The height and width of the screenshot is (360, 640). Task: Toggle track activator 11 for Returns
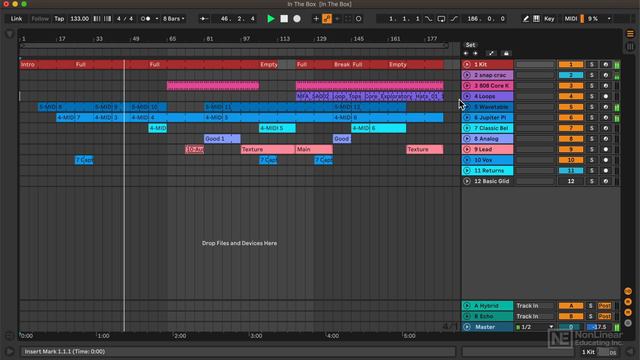coord(571,171)
